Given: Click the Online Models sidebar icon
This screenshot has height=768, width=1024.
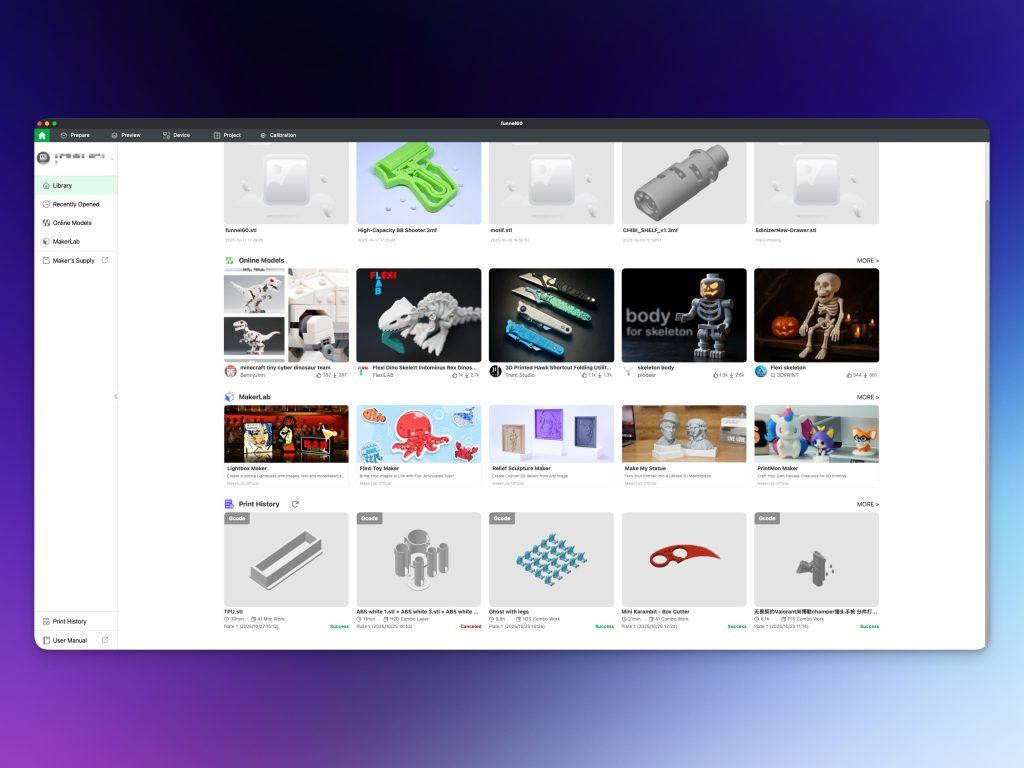Looking at the screenshot, I should [x=46, y=223].
